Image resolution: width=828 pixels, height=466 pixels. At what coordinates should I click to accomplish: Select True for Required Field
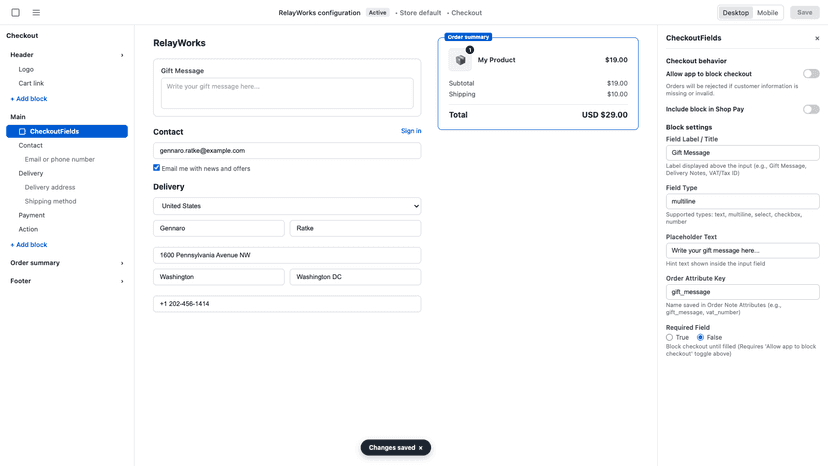(x=670, y=337)
